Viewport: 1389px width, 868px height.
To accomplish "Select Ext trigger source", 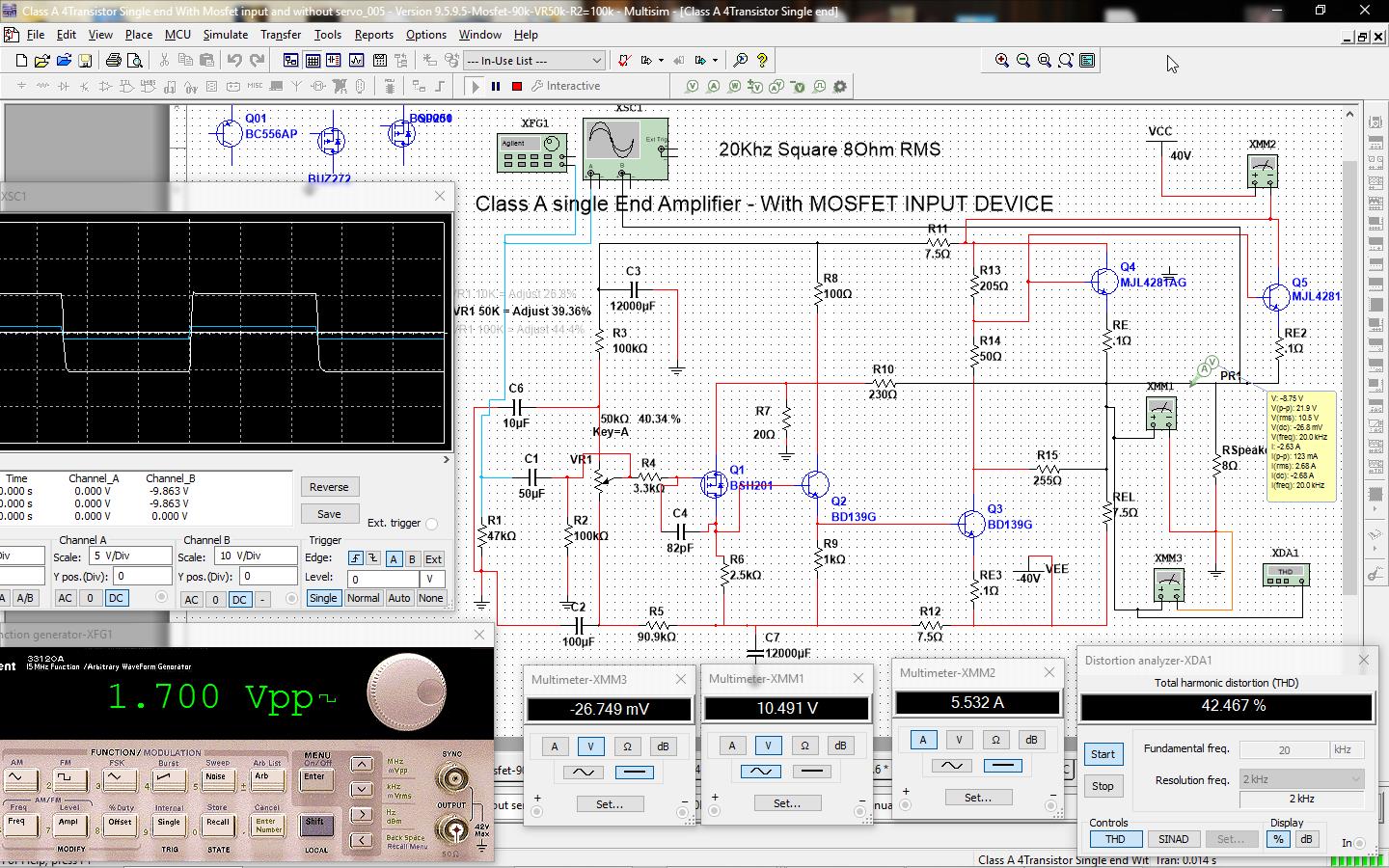I will pos(433,559).
